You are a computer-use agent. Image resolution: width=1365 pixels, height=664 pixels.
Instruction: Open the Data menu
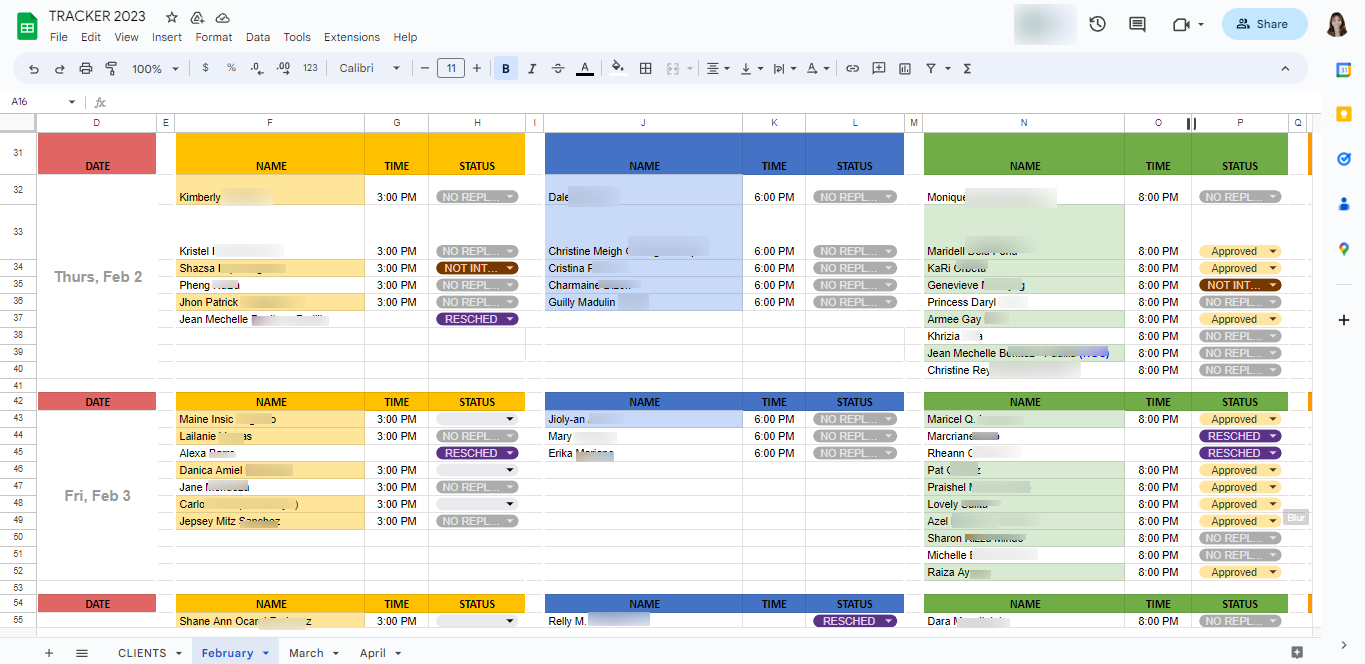[x=258, y=37]
